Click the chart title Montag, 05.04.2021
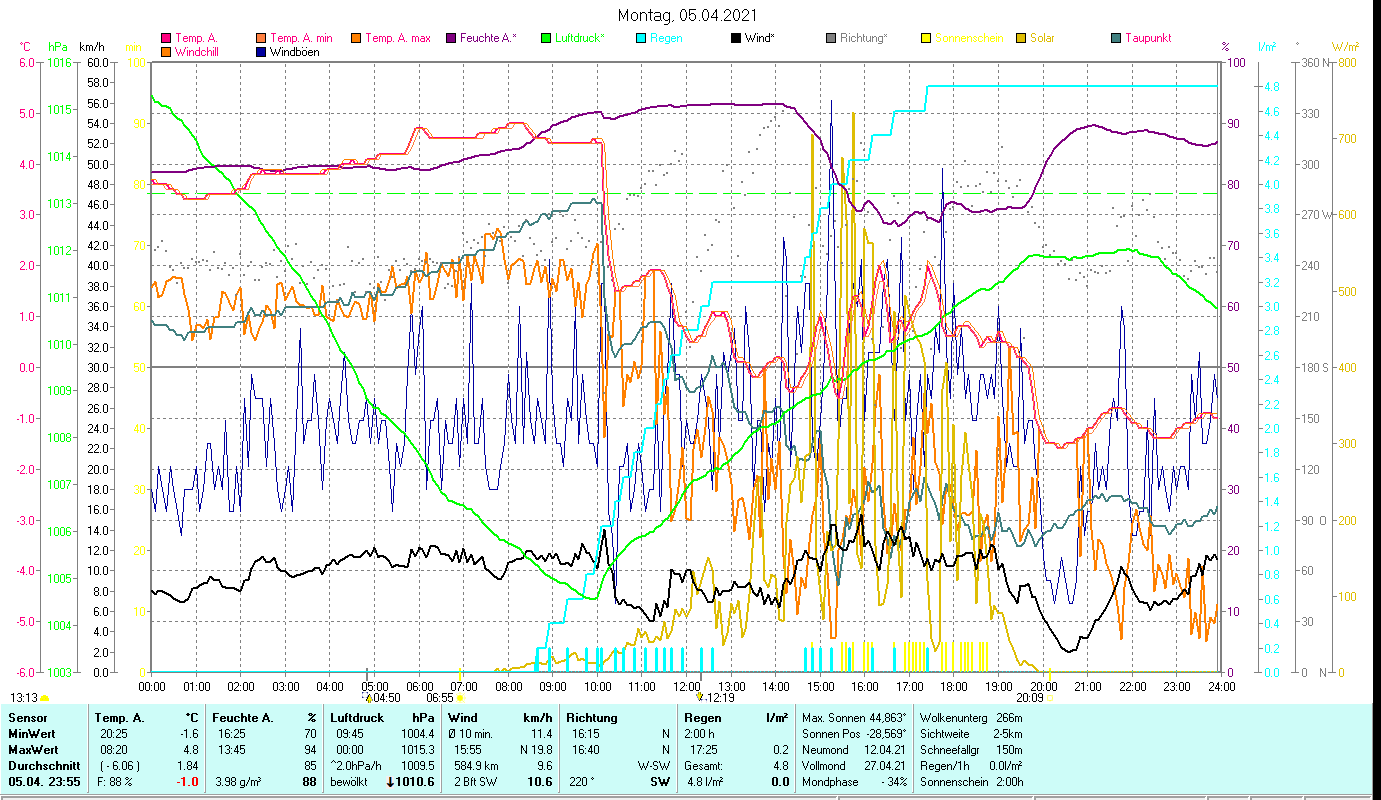Viewport: 1381px width, 800px height. pos(687,15)
